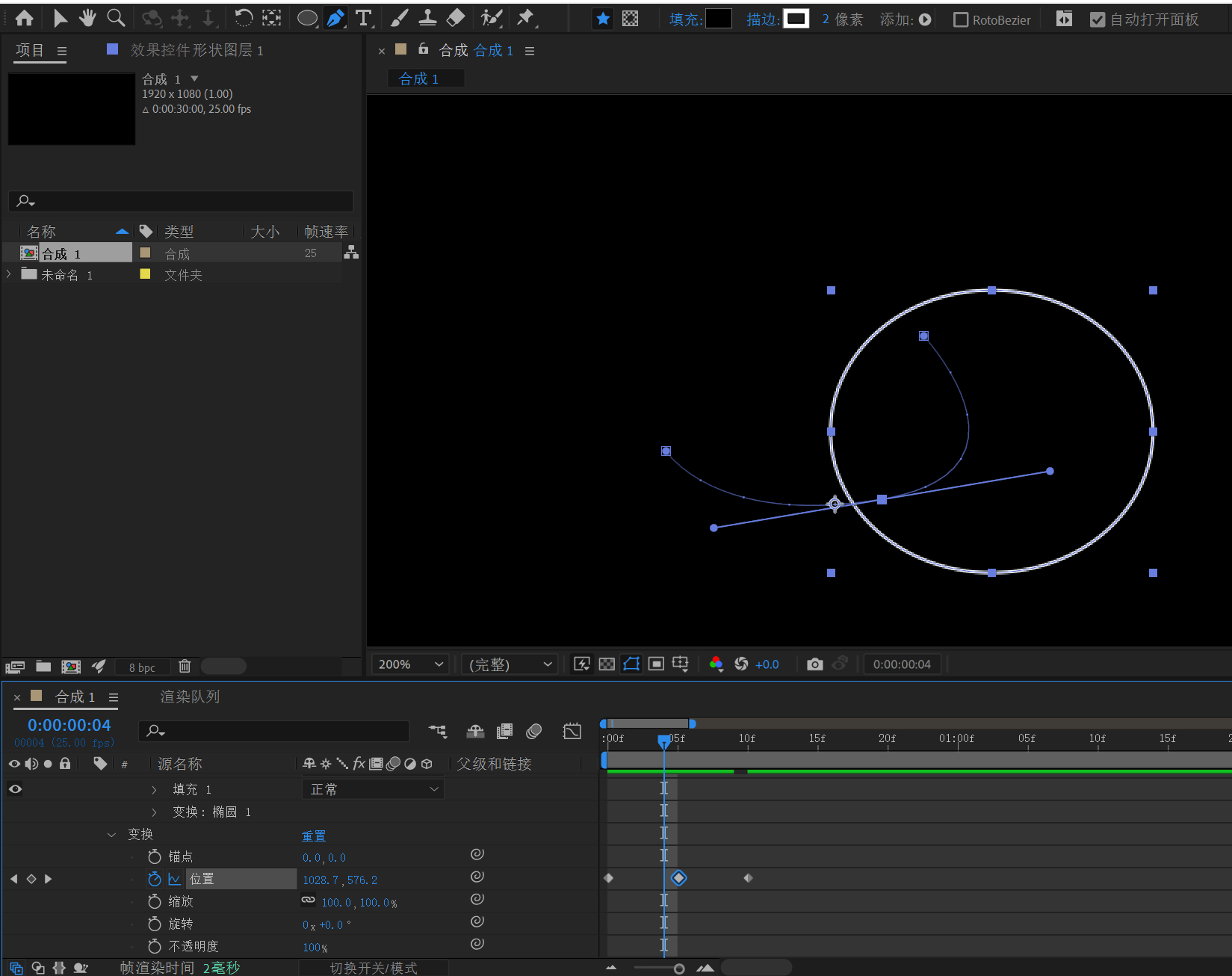Screen dimensions: 1232x976
Task: Click the Home icon in toolbar
Action: click(x=24, y=18)
